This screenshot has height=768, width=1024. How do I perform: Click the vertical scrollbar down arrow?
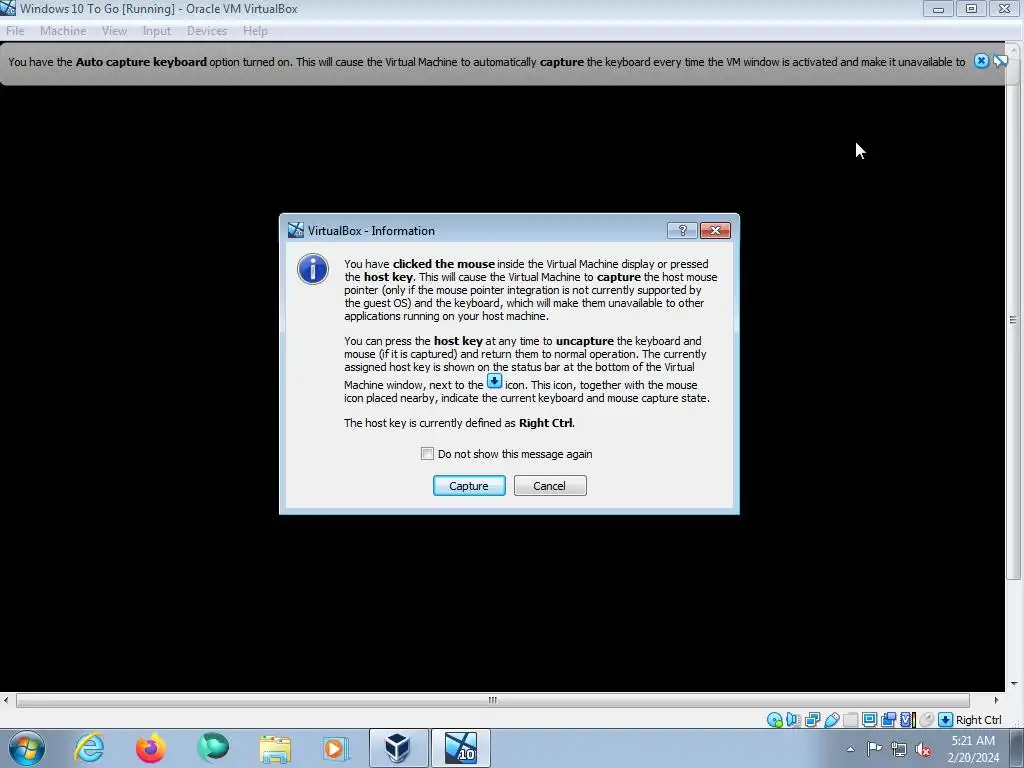coord(1014,684)
